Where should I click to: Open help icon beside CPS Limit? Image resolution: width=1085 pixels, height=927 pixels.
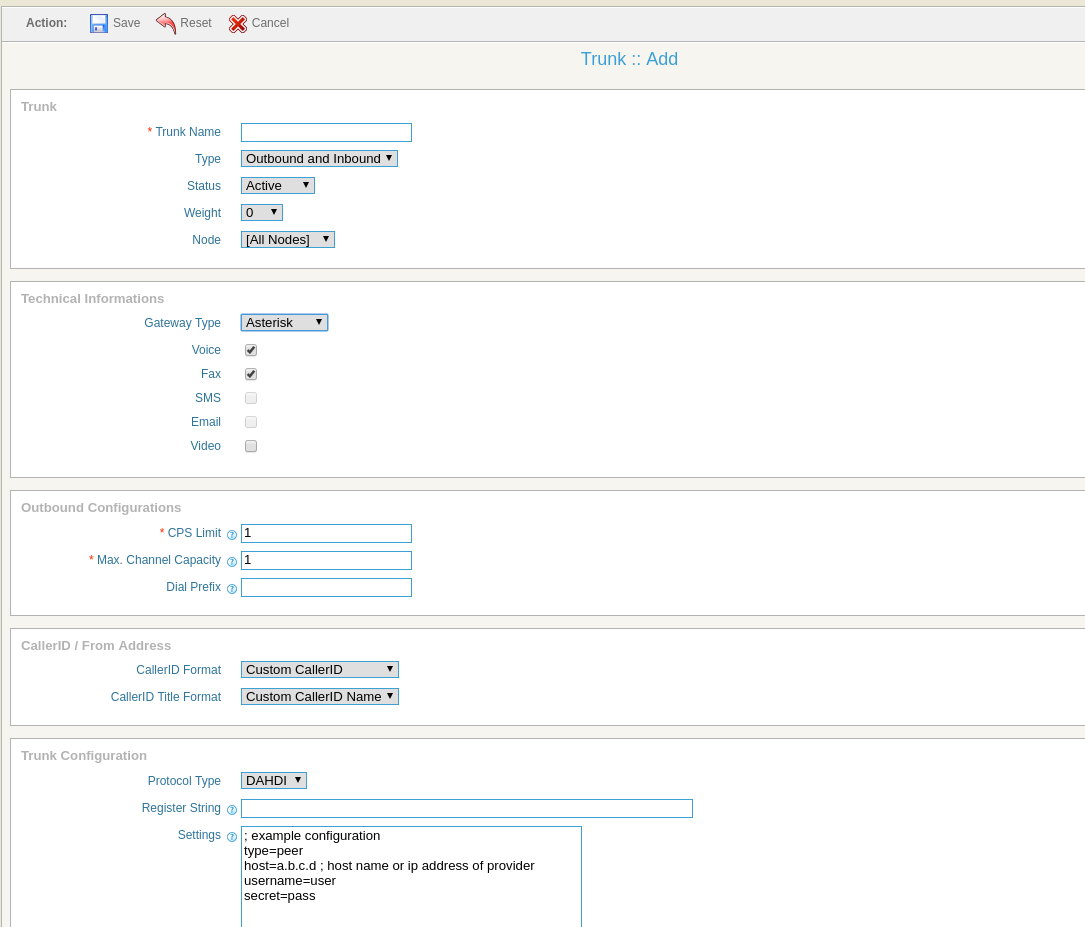[232, 535]
